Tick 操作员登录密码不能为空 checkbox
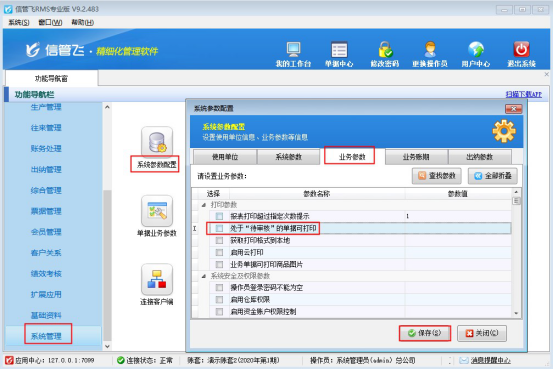553x370 pixels. pos(219,288)
